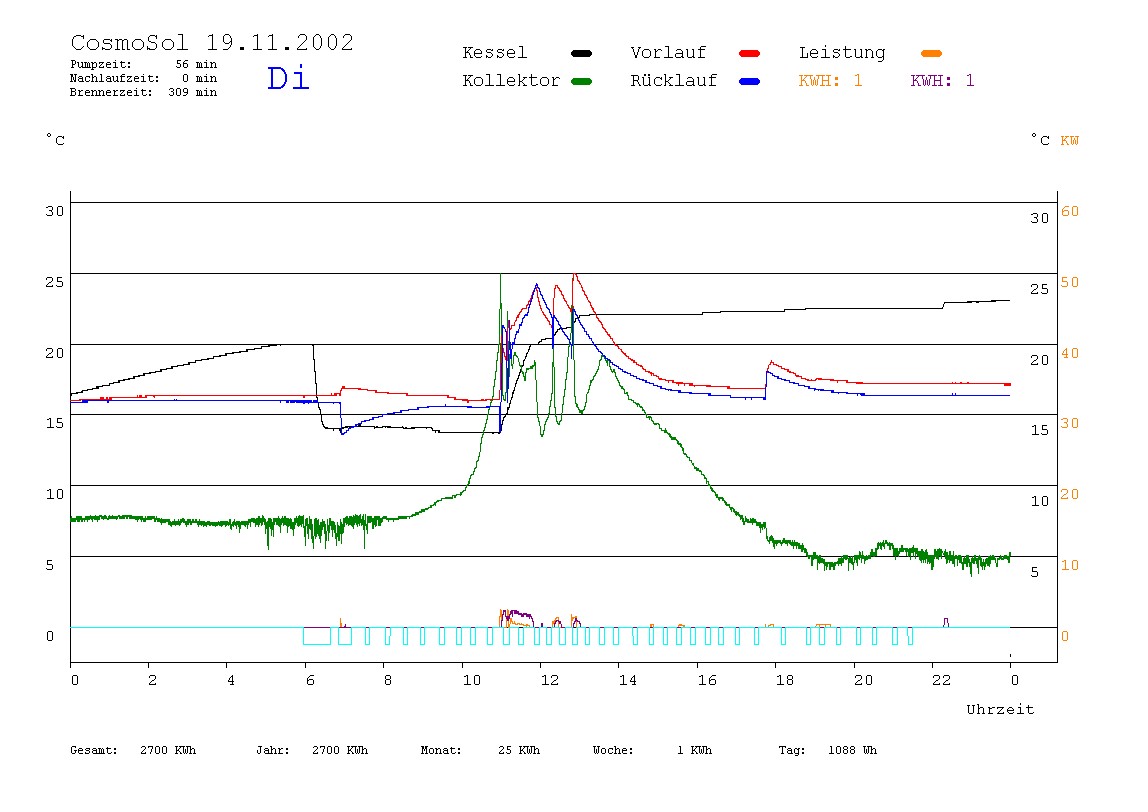Click the "Tag:" footer label
Viewport: 1148px width, 812px height.
click(x=792, y=750)
